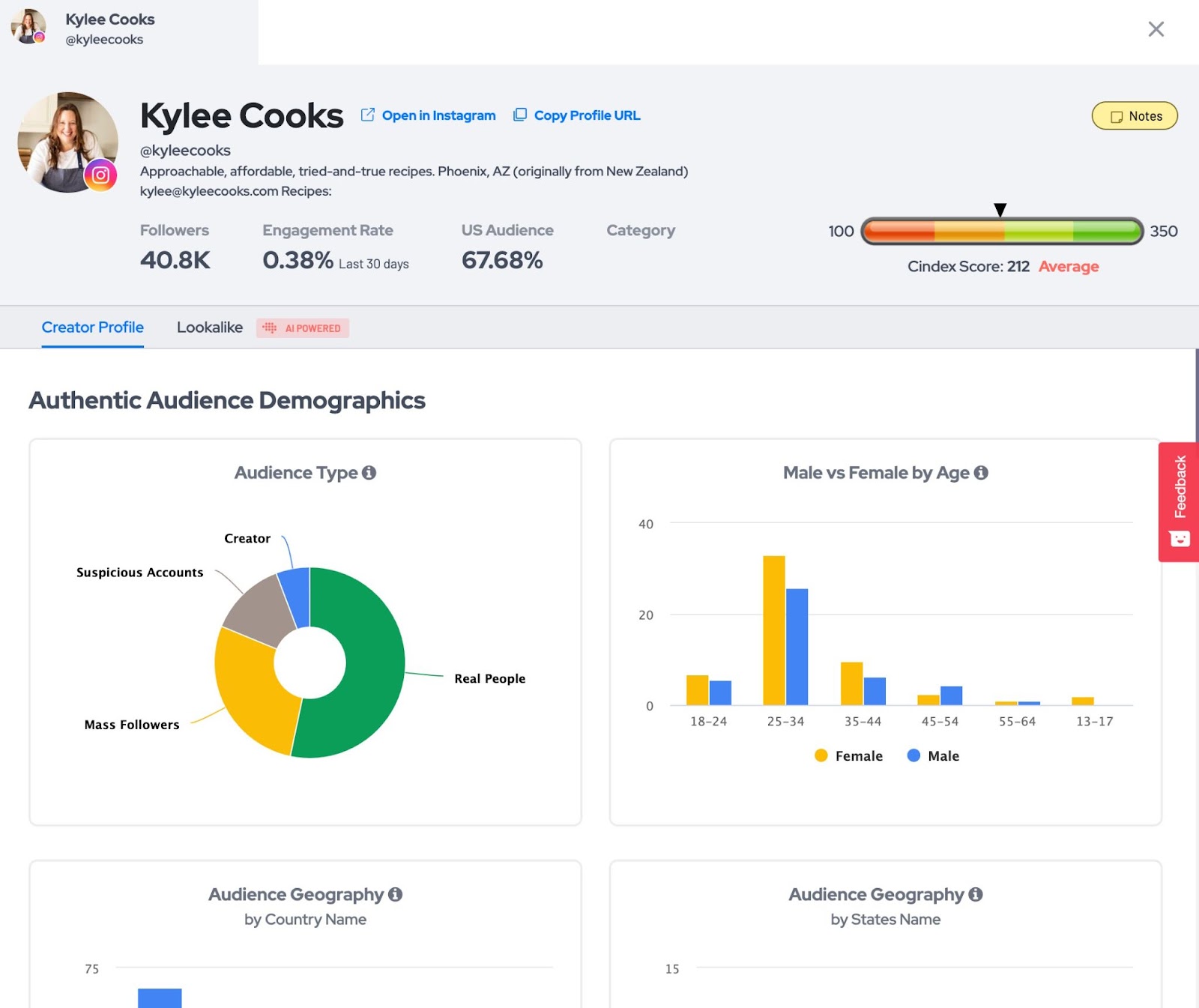1199x1008 pixels.
Task: Click the female bar for ages 35-44
Action: click(851, 683)
